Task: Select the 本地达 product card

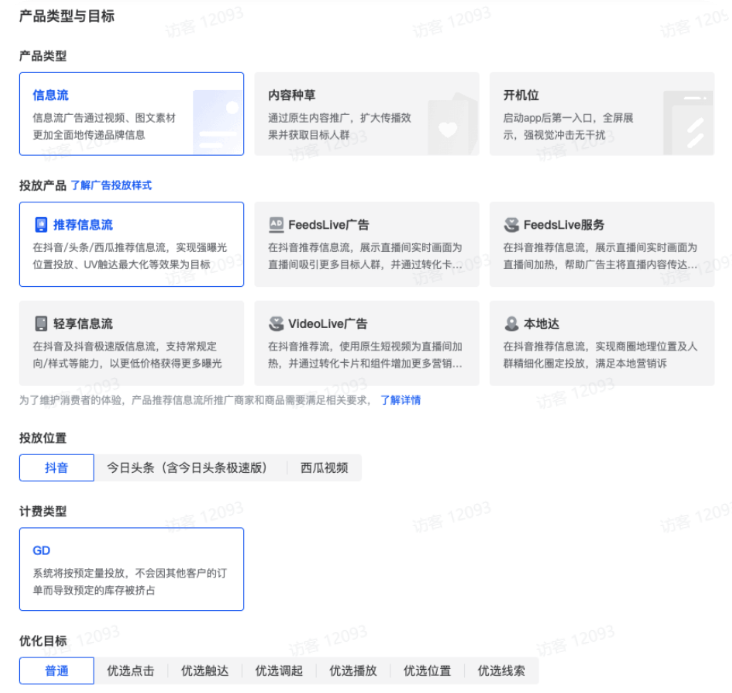Action: click(x=602, y=343)
